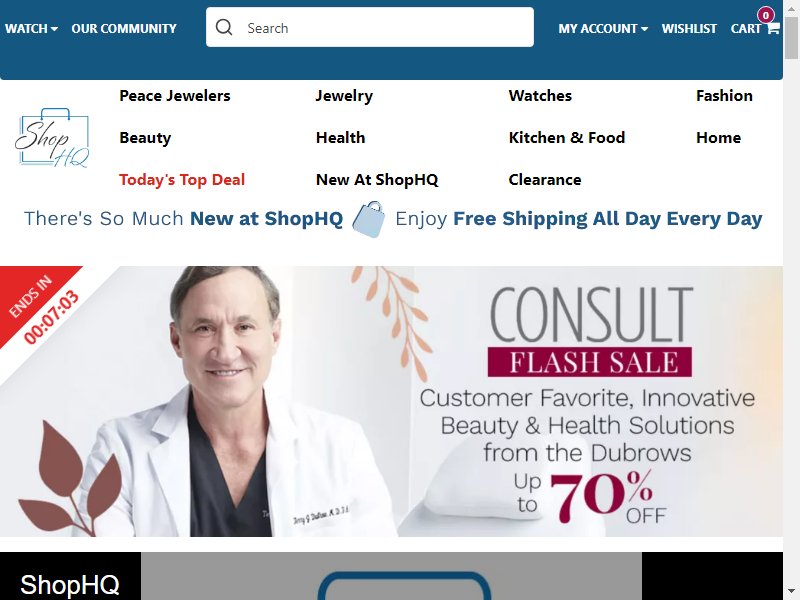
Task: Open the Kitchen & Food category
Action: coord(566,137)
